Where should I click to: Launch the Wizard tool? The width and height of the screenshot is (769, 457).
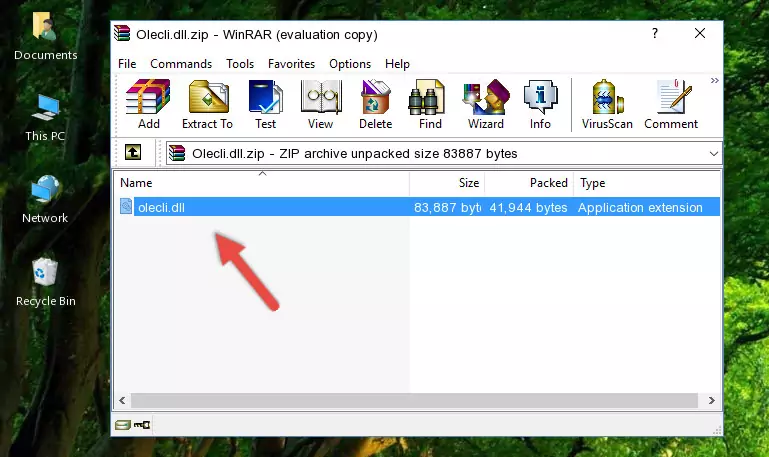point(486,104)
